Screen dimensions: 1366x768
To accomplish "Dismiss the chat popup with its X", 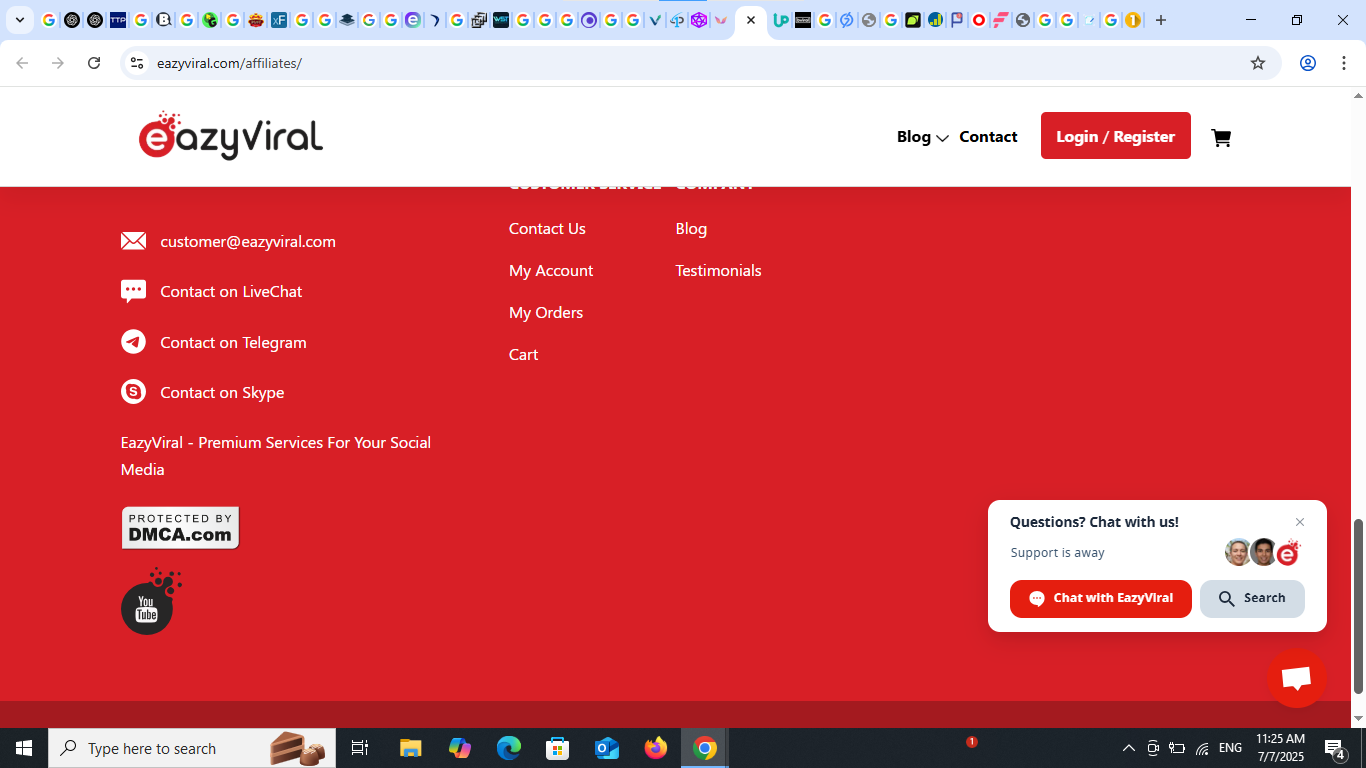I will pyautogui.click(x=1300, y=522).
